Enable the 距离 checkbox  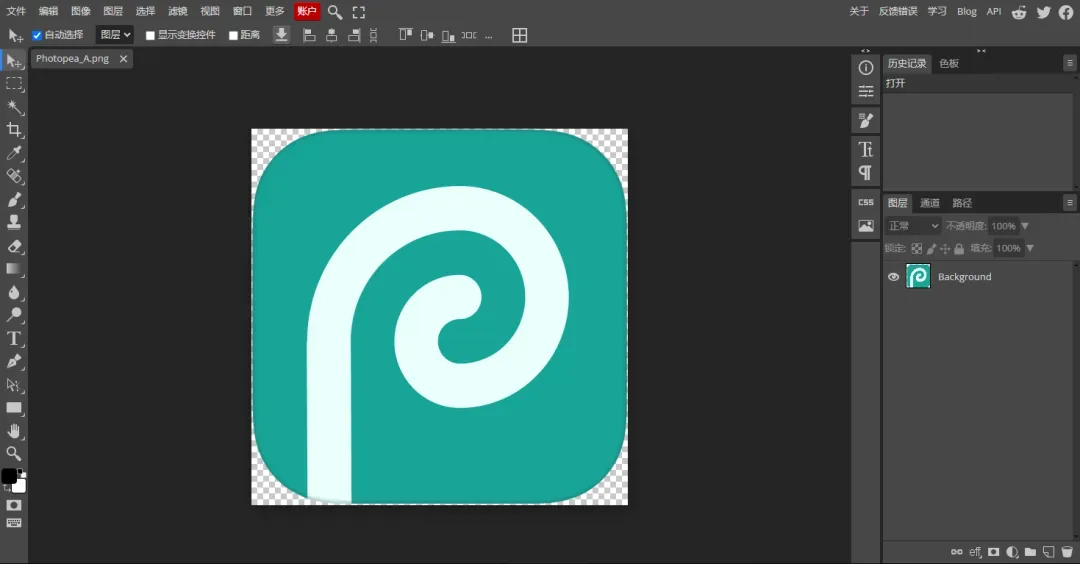click(x=233, y=35)
